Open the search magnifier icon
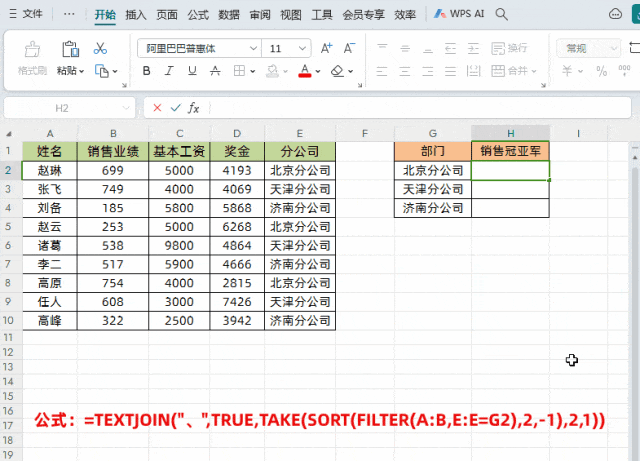 (501, 14)
